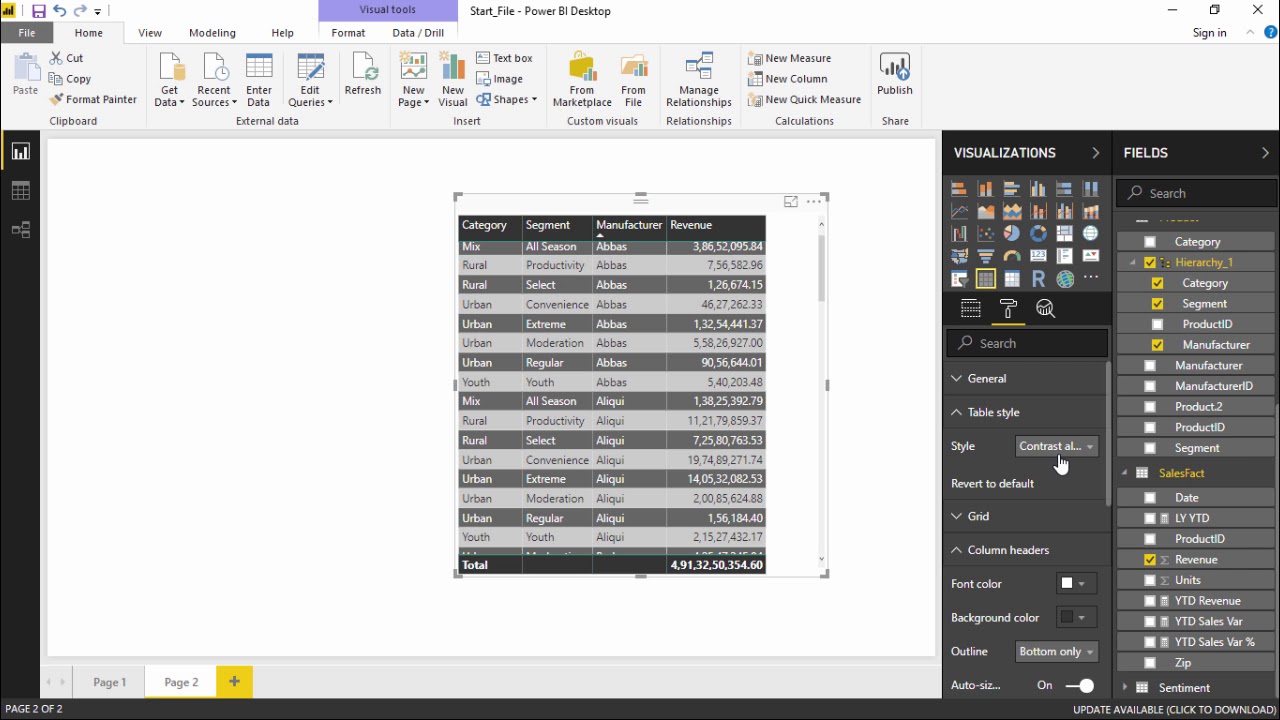Pick the waterfall chart visual
The height and width of the screenshot is (720, 1280).
click(x=959, y=233)
